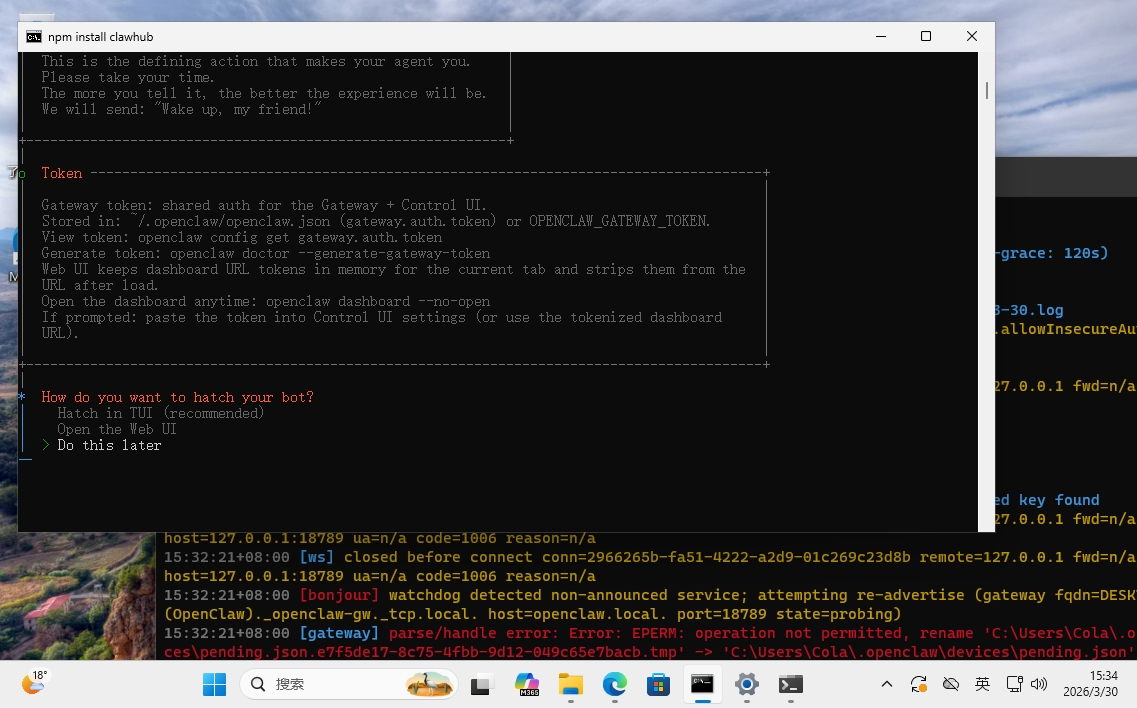This screenshot has width=1137, height=708.
Task: Click 'key found' text in background terminal
Action: click(1059, 500)
